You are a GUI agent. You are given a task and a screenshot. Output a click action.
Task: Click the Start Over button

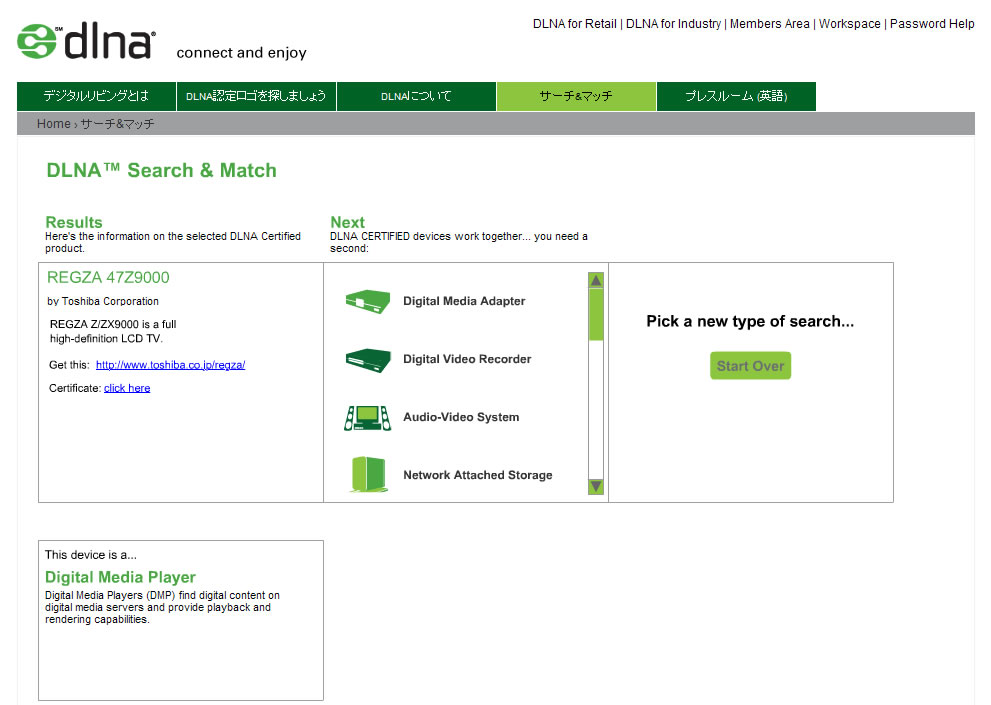[750, 365]
